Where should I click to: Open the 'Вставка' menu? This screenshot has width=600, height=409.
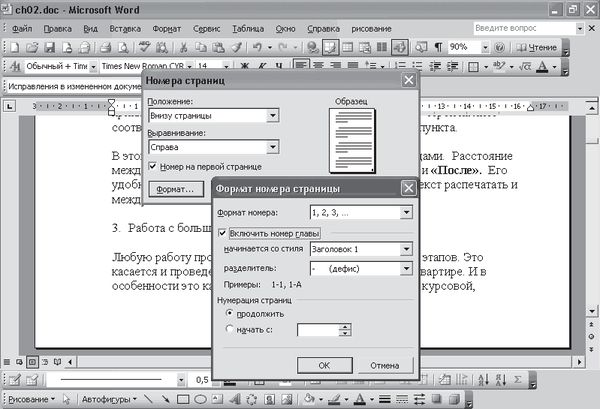click(124, 28)
